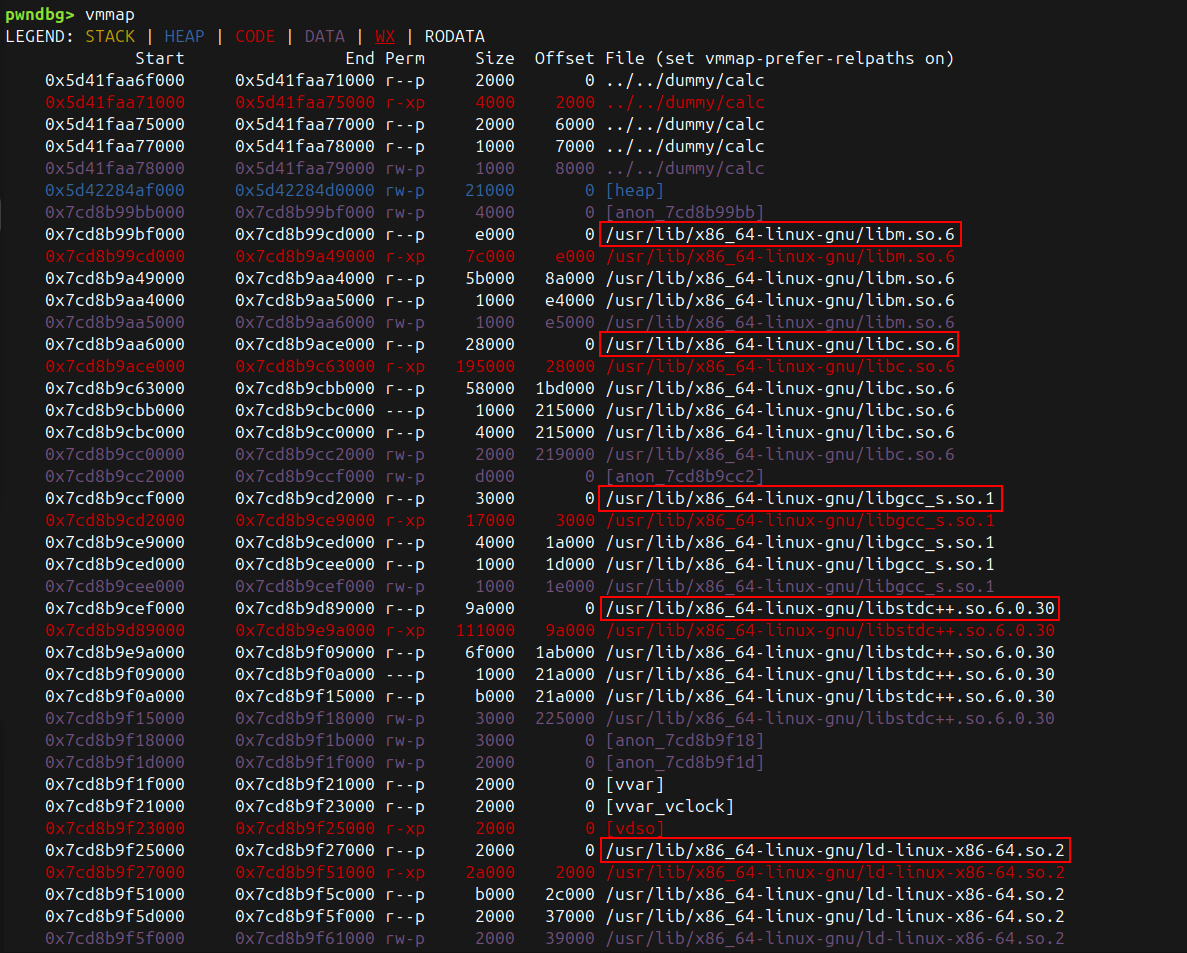The height and width of the screenshot is (953, 1187).
Task: Click the RODATA legend label
Action: click(x=455, y=37)
